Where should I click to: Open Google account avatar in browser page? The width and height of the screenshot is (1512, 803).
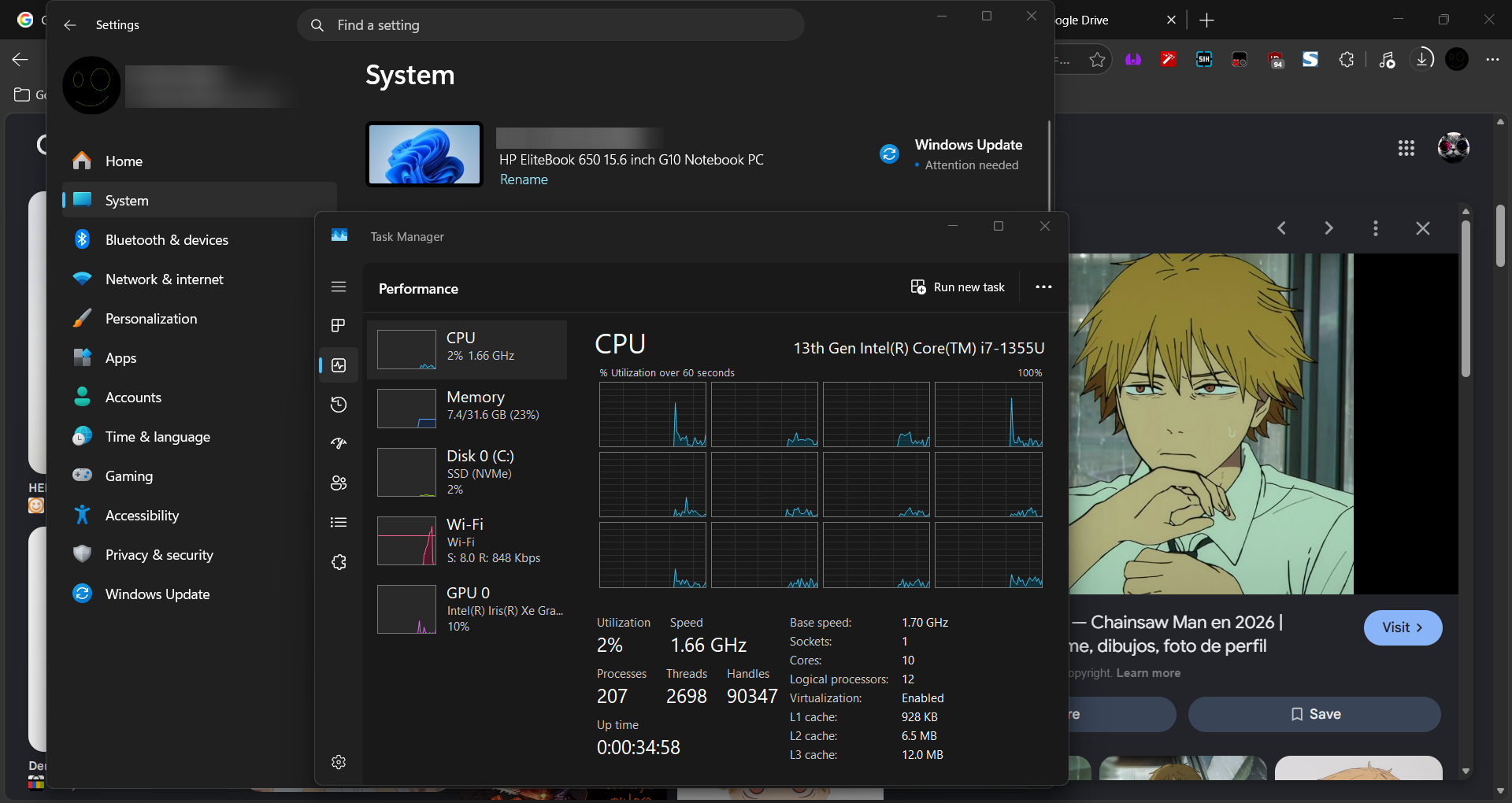[1453, 147]
